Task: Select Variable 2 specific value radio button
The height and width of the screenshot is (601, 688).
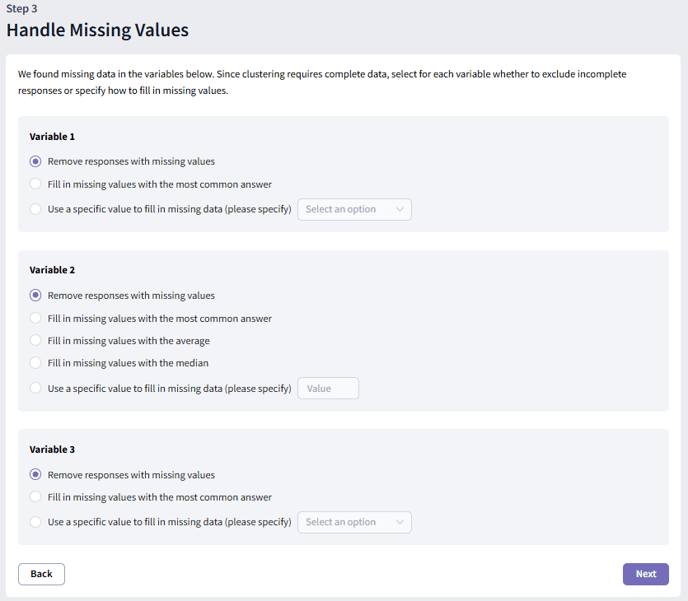Action: click(x=36, y=388)
